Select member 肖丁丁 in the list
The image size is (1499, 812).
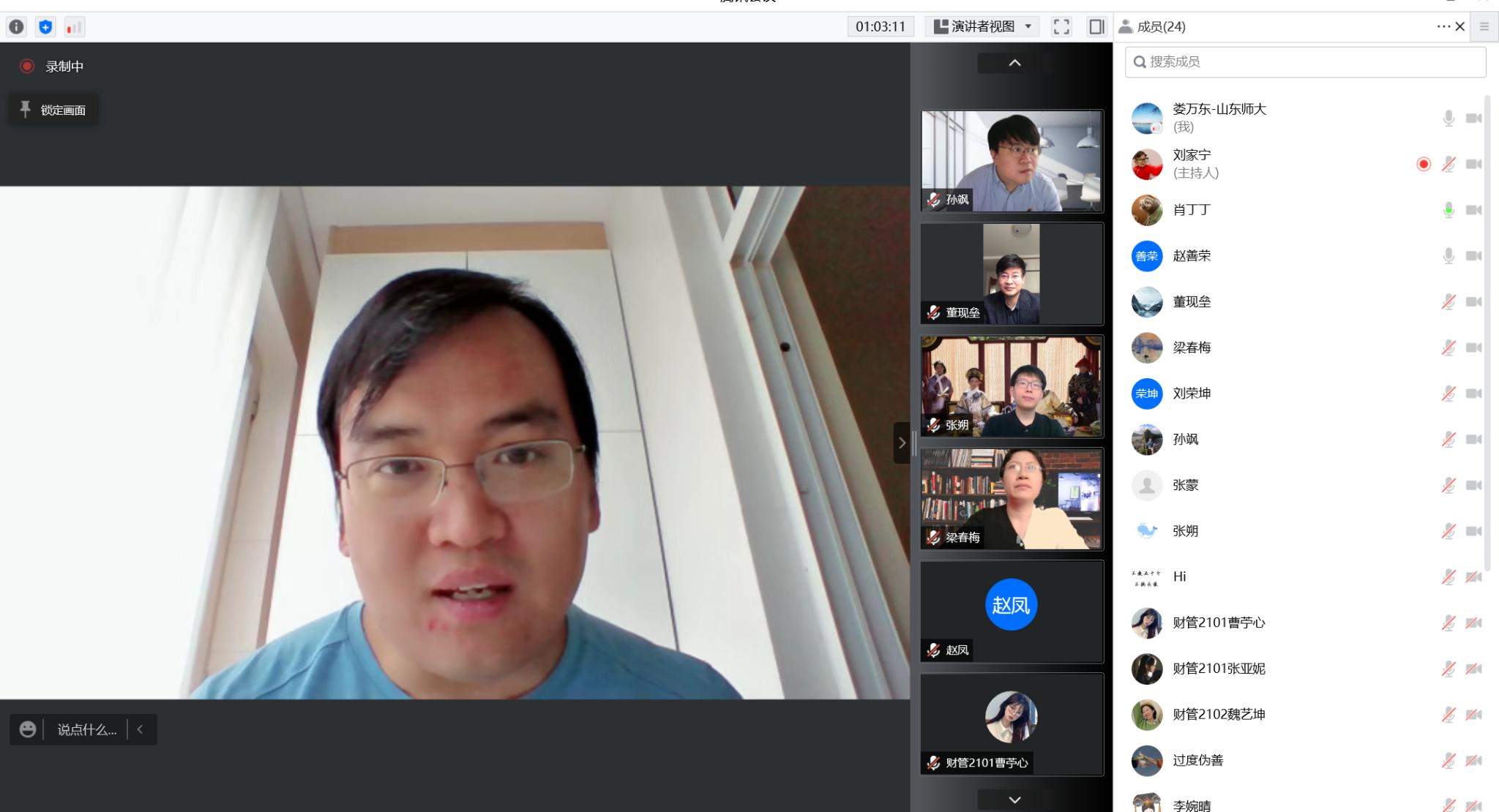tap(1192, 210)
